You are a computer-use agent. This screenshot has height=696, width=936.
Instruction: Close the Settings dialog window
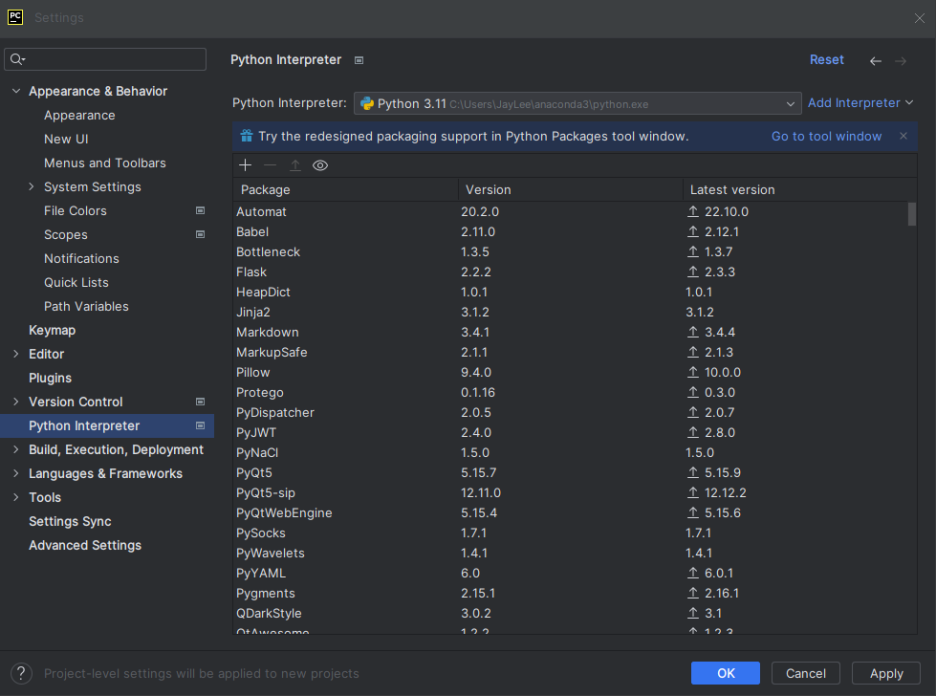coord(919,18)
